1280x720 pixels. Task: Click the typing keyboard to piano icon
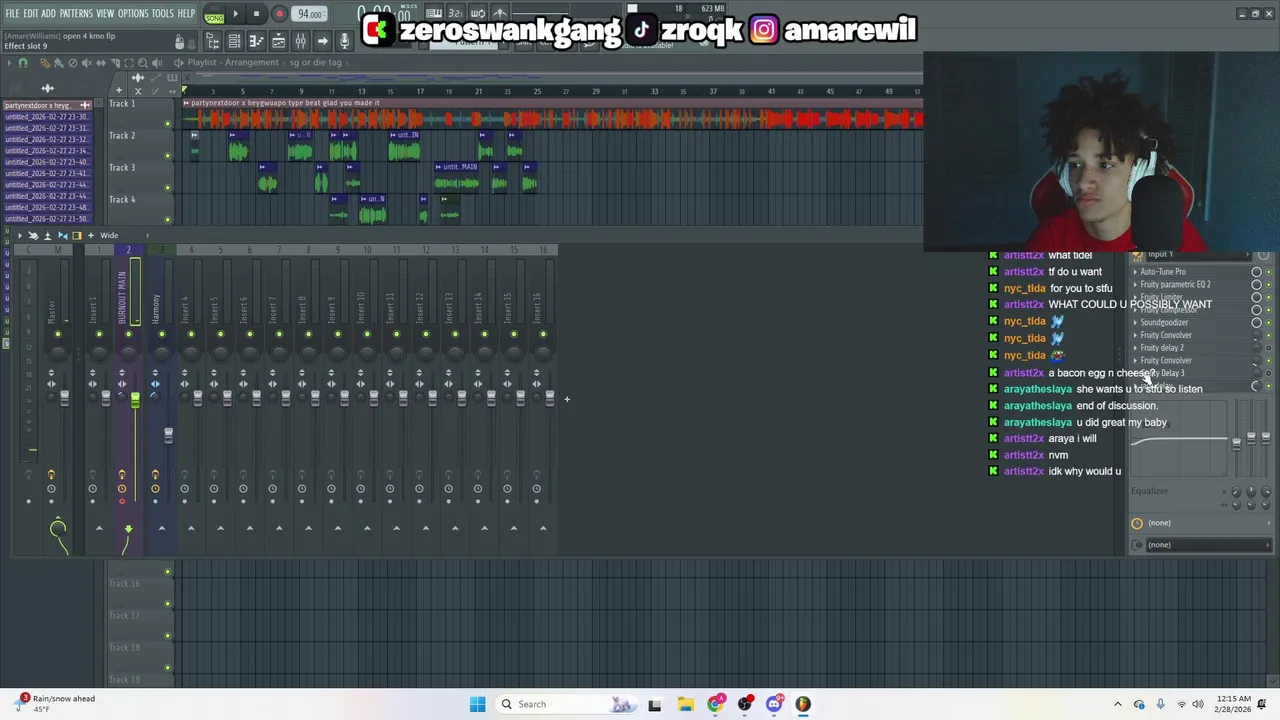[x=434, y=13]
